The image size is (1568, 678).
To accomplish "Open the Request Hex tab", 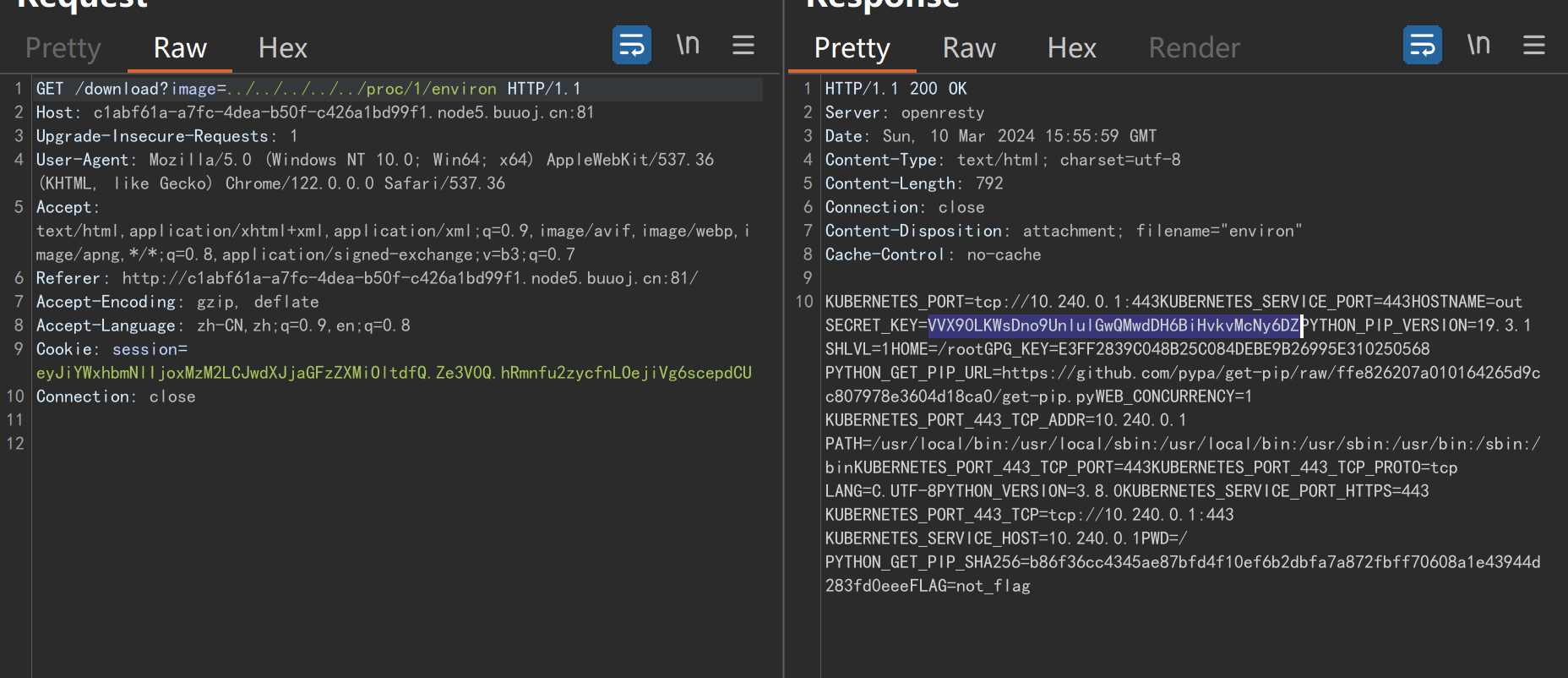I will tap(283, 48).
